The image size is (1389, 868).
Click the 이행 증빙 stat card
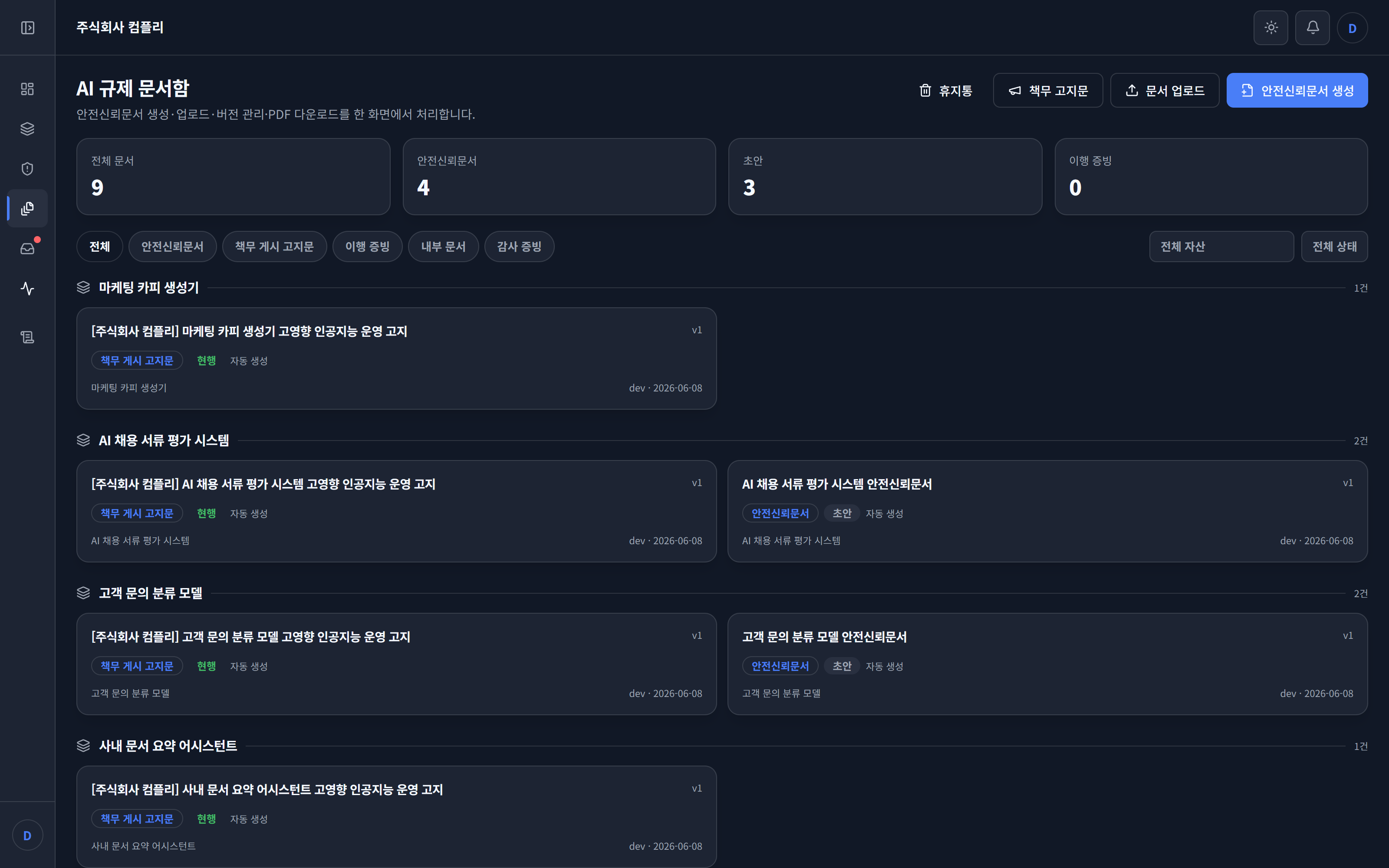[1211, 177]
